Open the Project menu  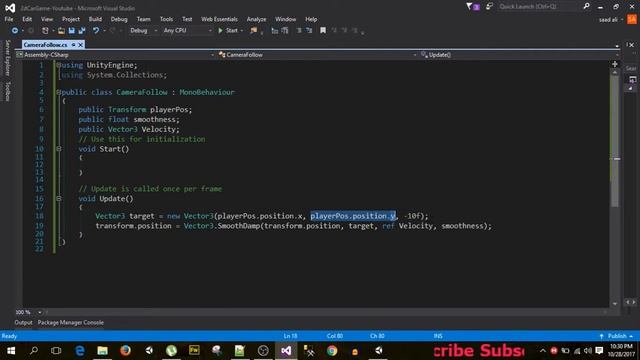[x=71, y=19]
